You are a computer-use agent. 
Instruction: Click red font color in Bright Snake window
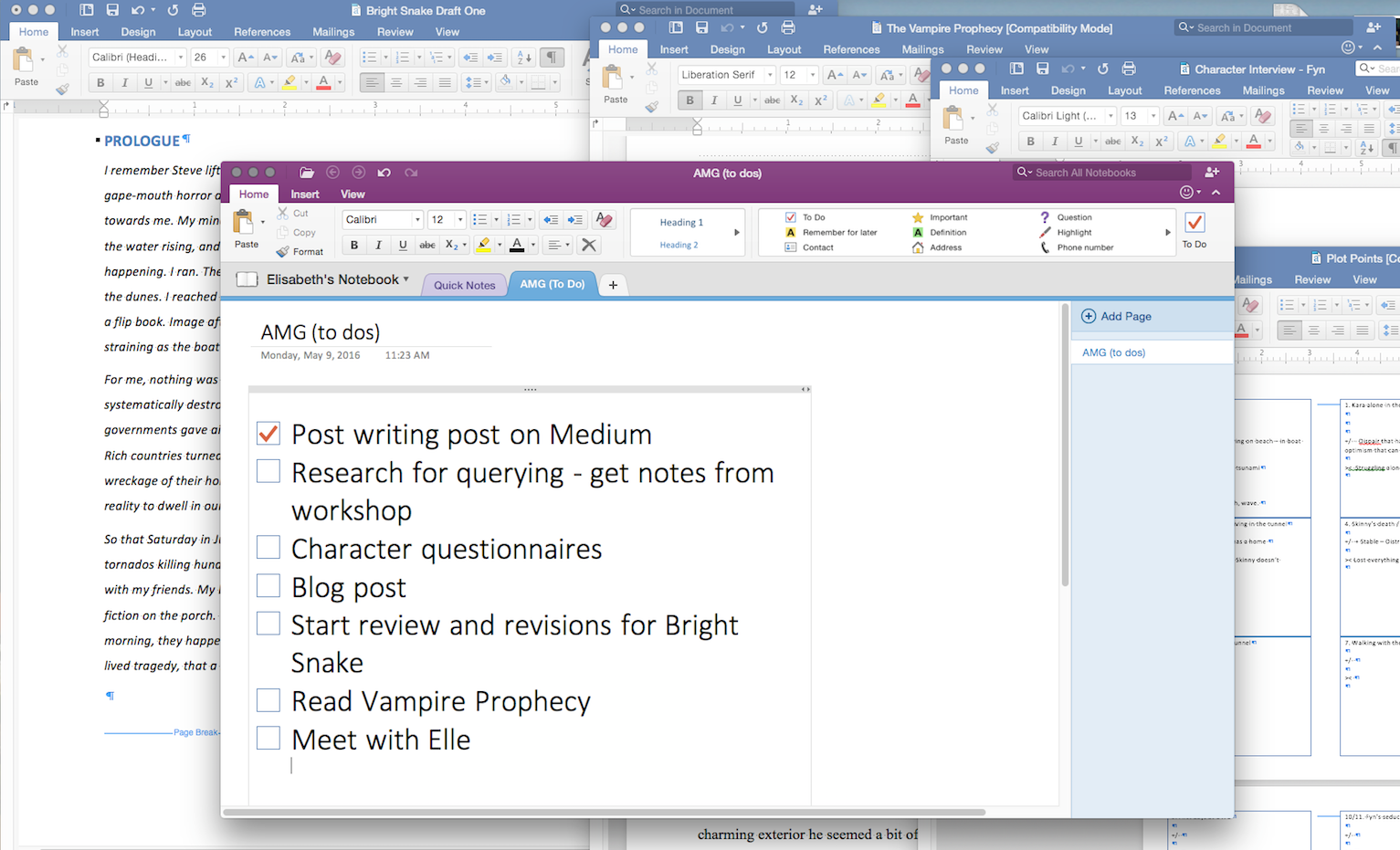tap(323, 83)
